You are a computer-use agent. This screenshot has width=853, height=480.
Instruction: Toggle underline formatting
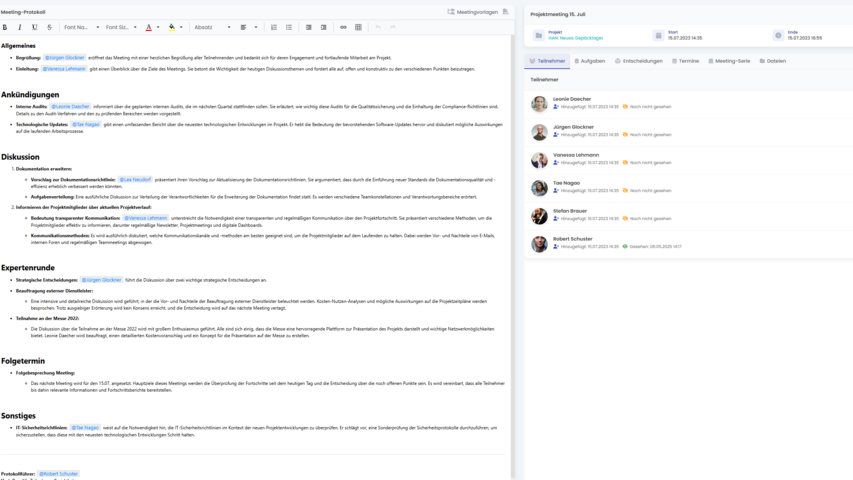35,27
